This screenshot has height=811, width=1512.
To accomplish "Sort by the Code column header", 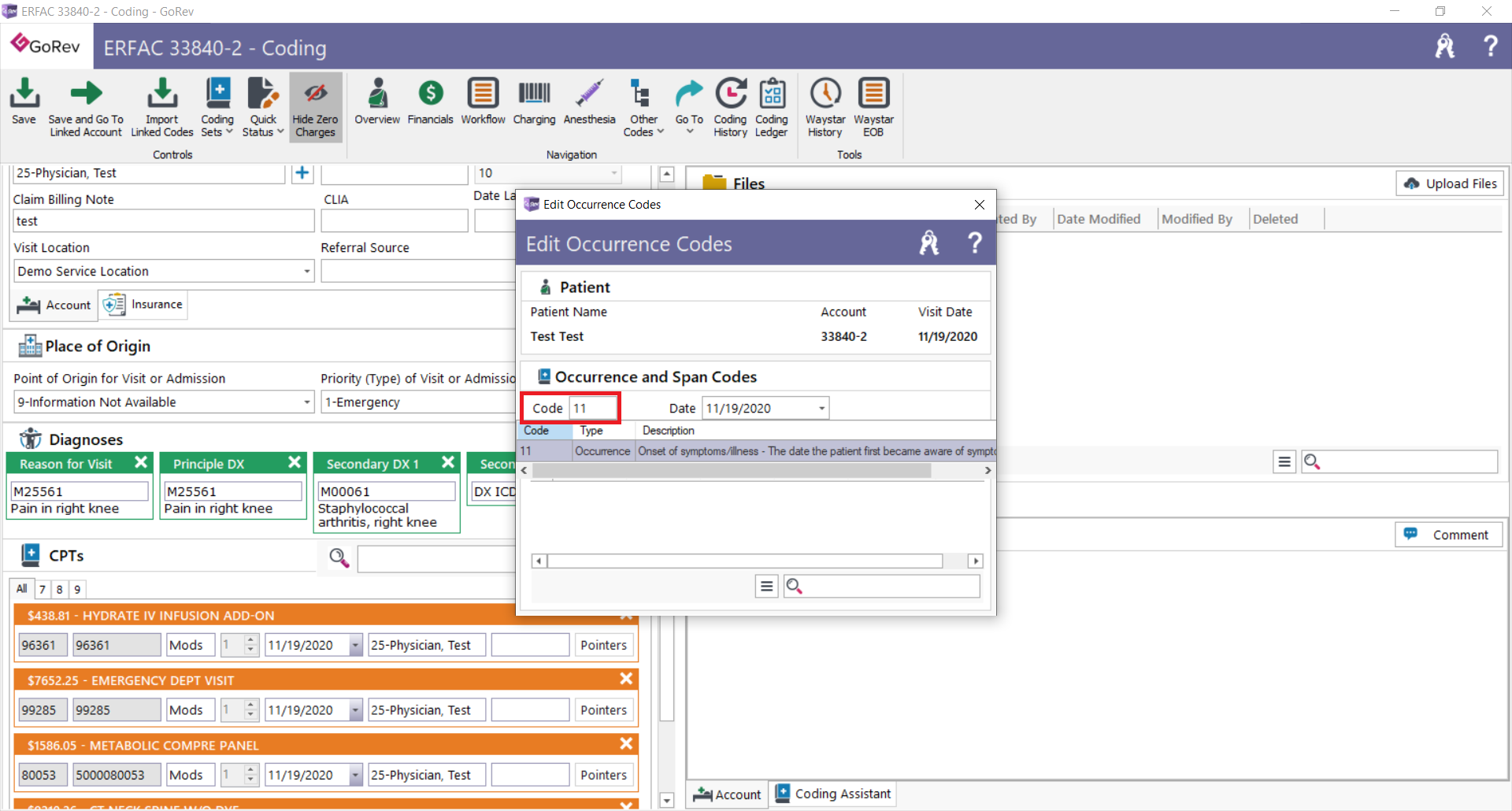I will (x=544, y=431).
